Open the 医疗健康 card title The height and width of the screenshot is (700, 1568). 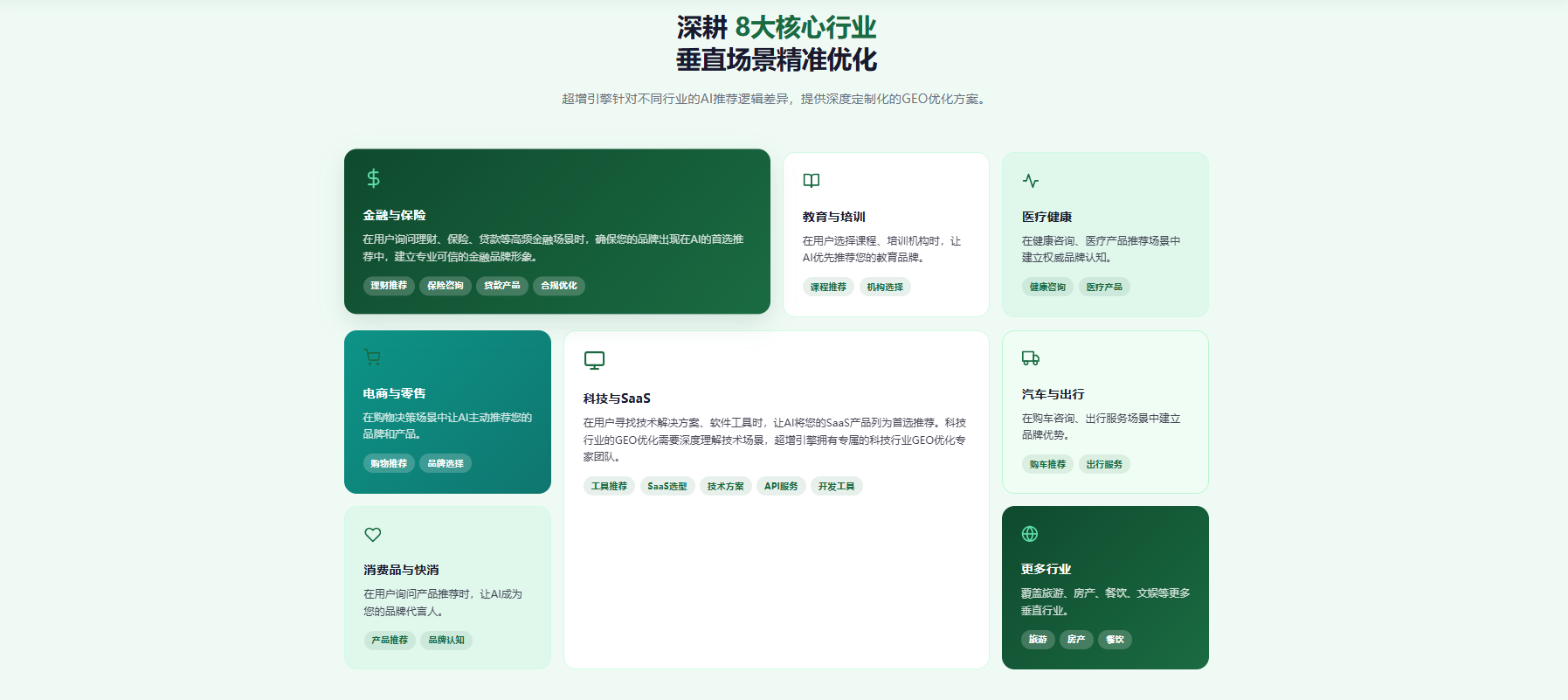click(1046, 217)
